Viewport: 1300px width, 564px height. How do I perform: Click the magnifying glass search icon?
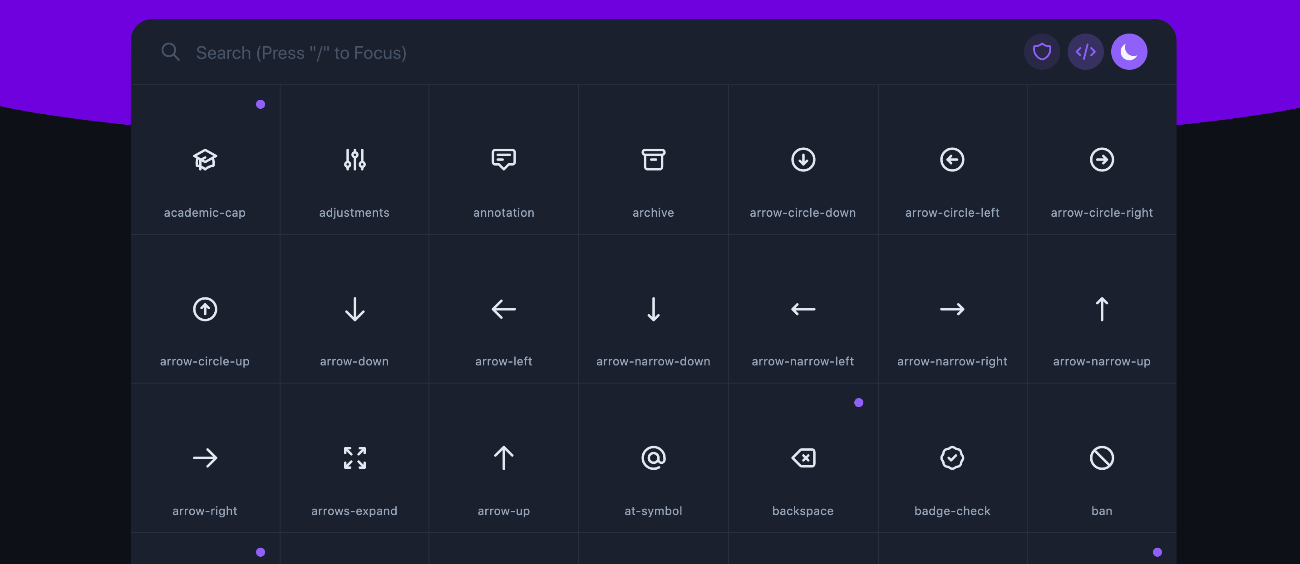171,52
